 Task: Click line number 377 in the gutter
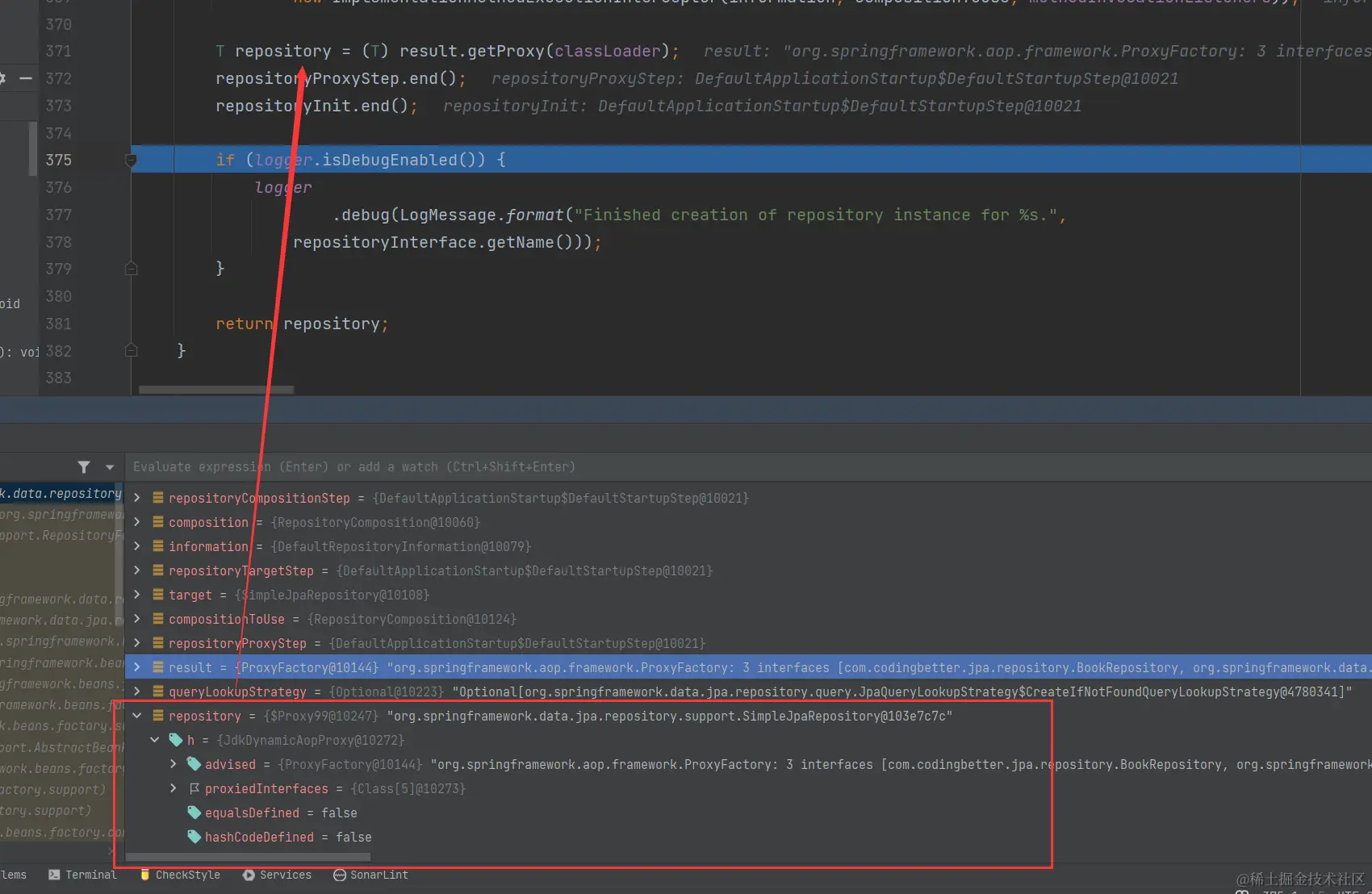tap(59, 215)
